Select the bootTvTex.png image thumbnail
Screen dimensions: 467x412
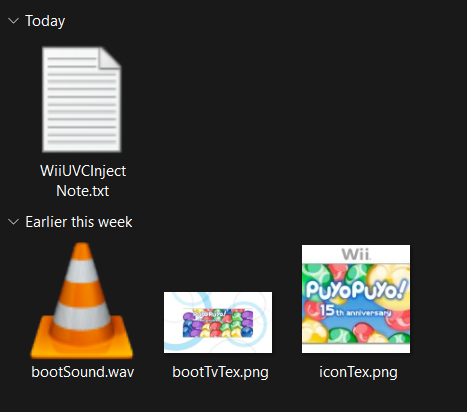tap(218, 322)
